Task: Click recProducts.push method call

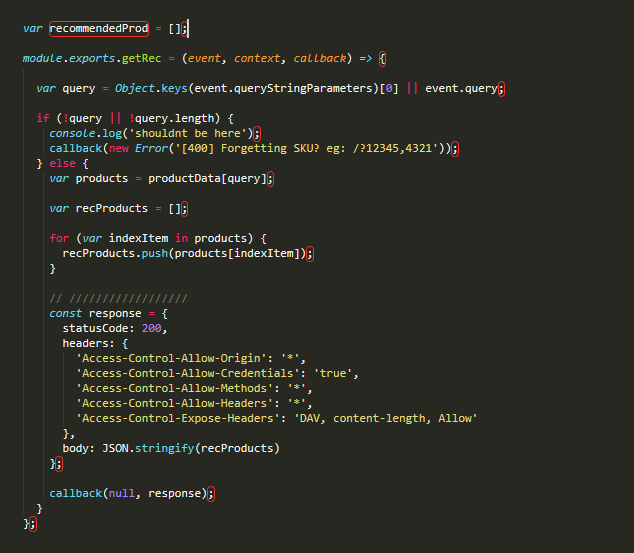Action: coord(115,253)
